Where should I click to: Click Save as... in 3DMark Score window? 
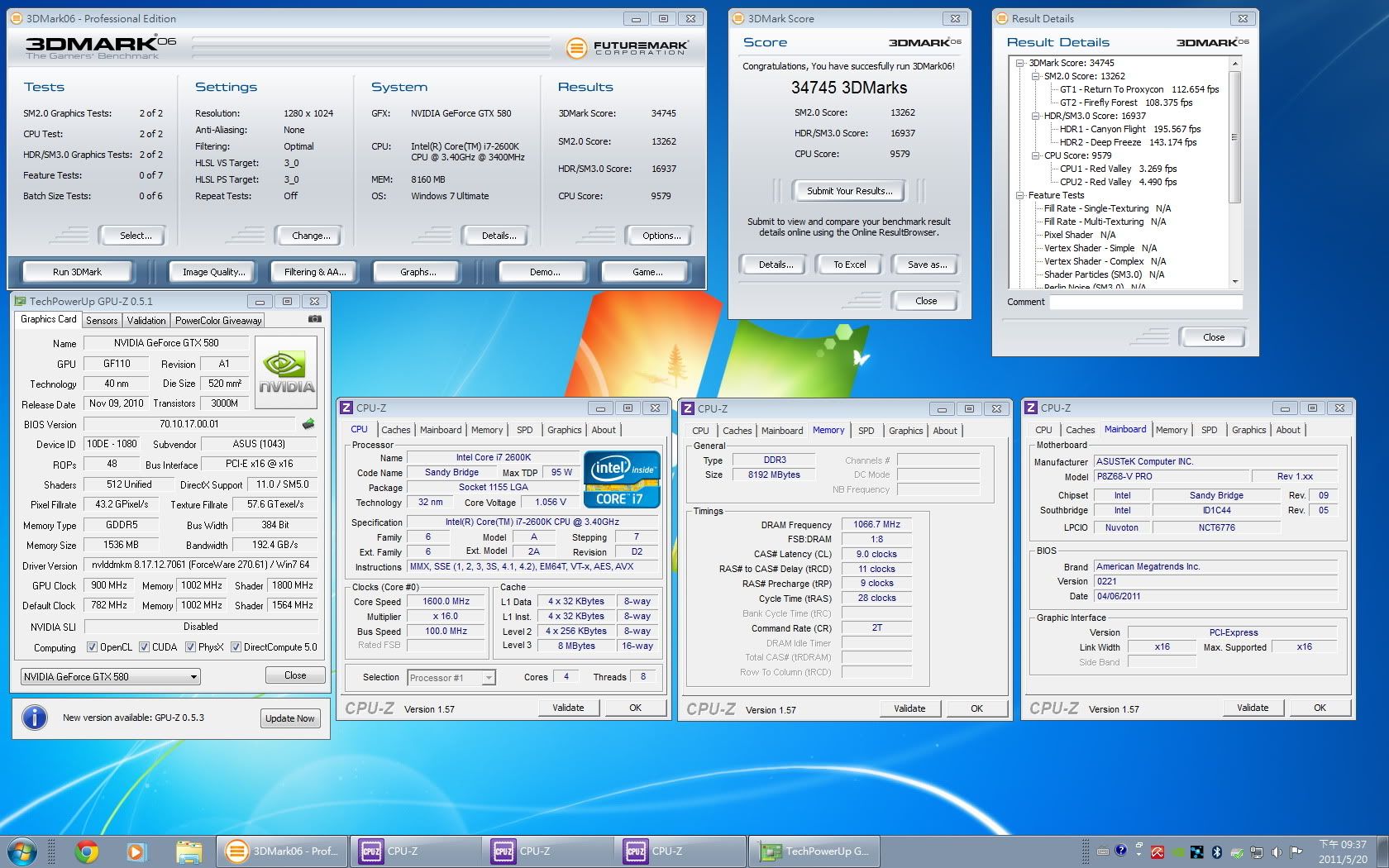point(927,265)
